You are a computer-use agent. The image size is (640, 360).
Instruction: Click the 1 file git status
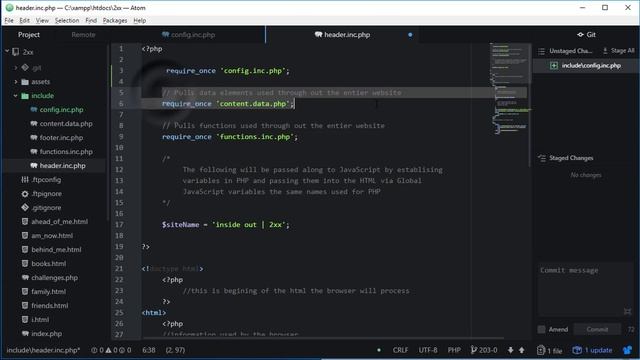(549, 350)
